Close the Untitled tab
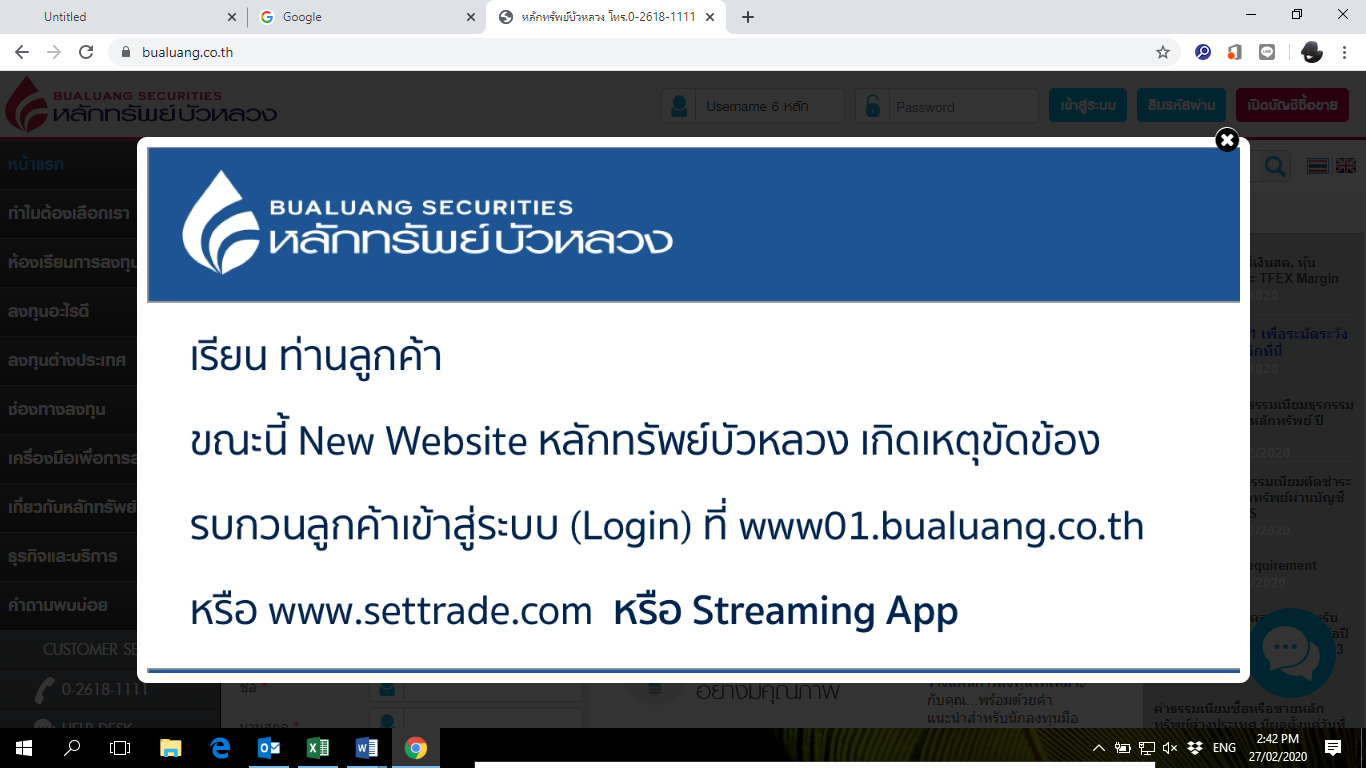1366x768 pixels. [232, 17]
